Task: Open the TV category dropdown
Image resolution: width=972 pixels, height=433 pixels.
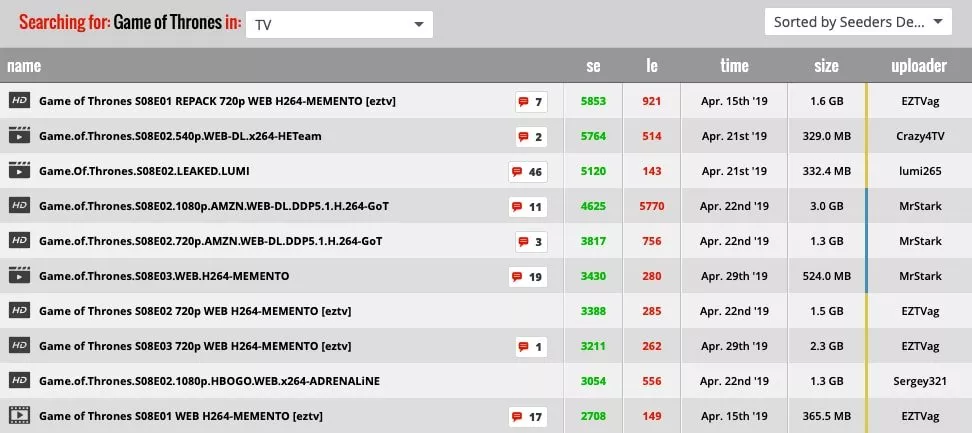Action: pos(339,25)
